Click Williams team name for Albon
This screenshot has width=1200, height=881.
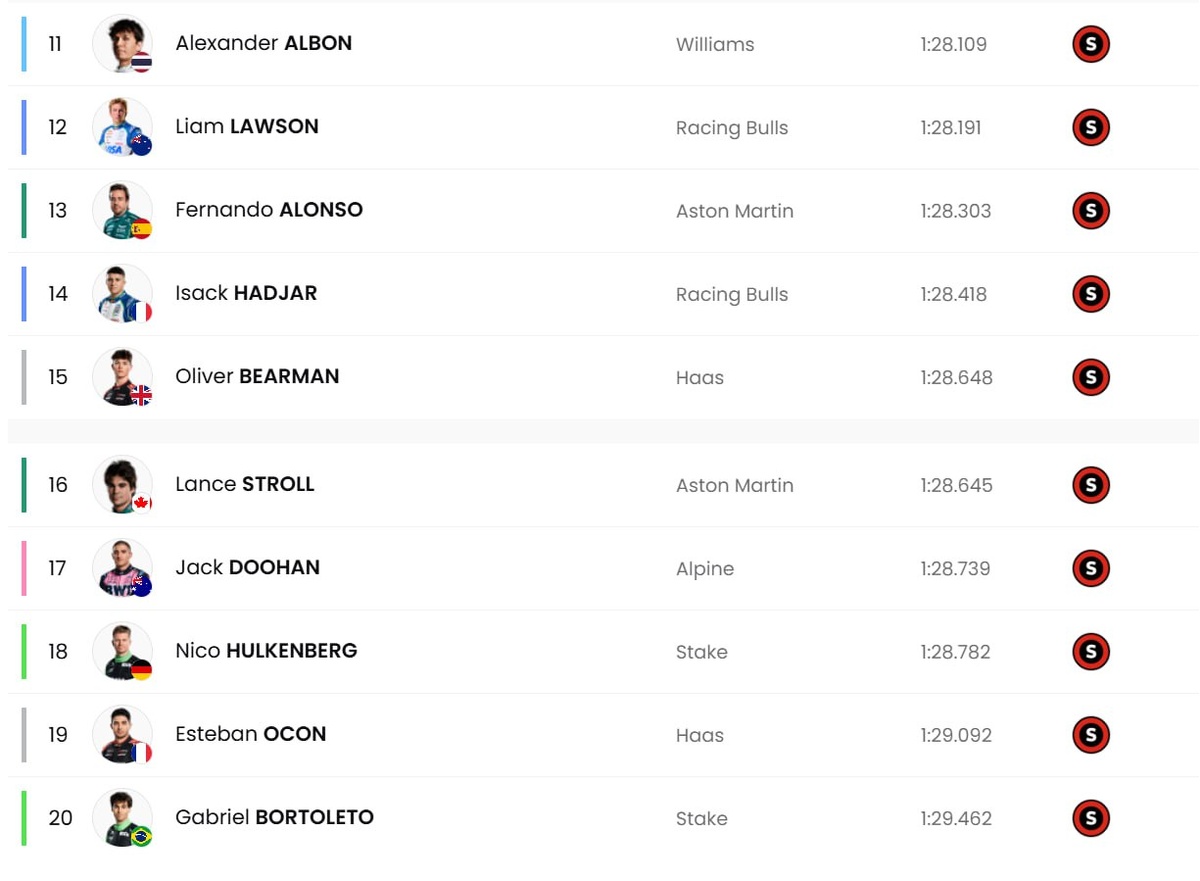click(715, 44)
